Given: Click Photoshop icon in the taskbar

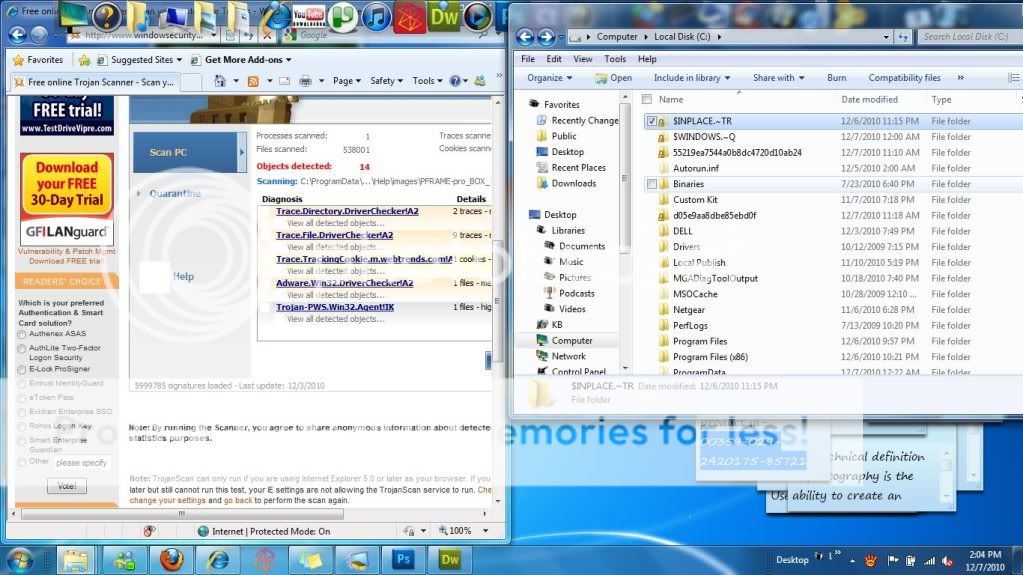Looking at the screenshot, I should [x=403, y=559].
